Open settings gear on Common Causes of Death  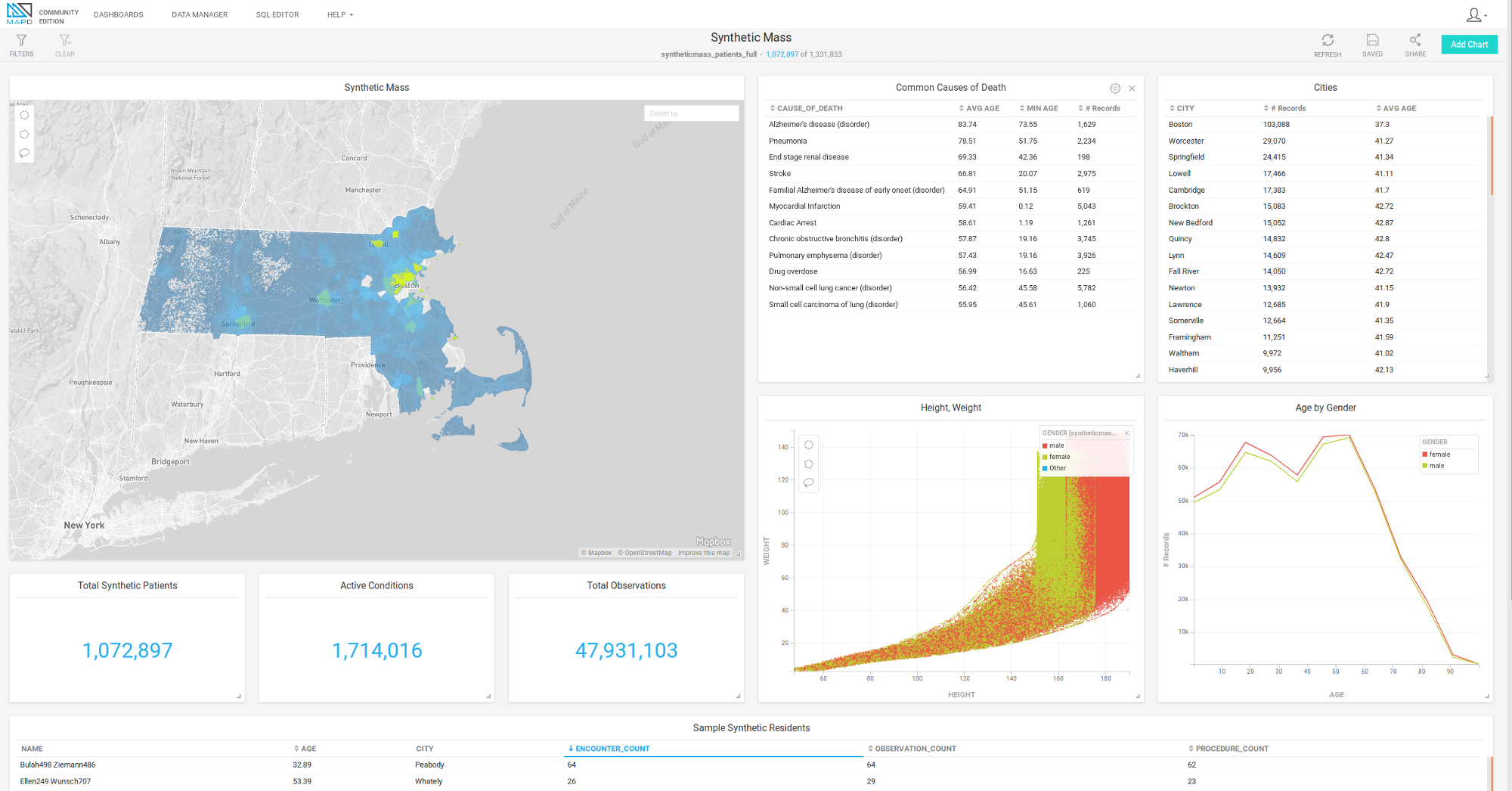pos(1115,88)
